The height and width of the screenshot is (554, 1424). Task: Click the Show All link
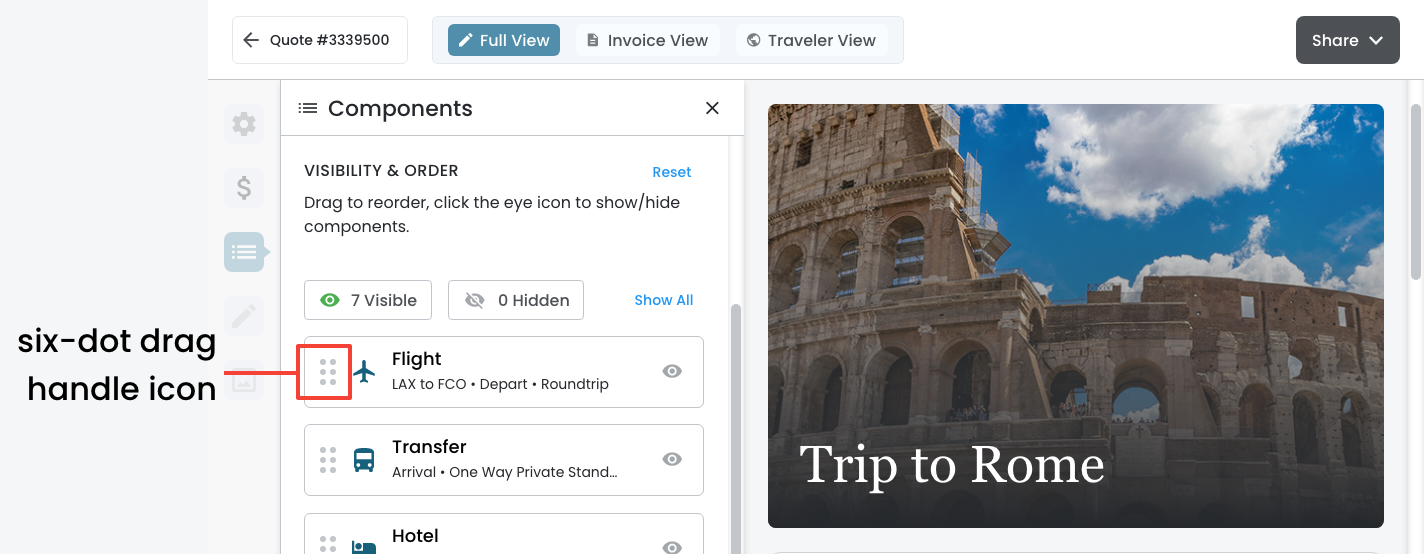pos(663,300)
